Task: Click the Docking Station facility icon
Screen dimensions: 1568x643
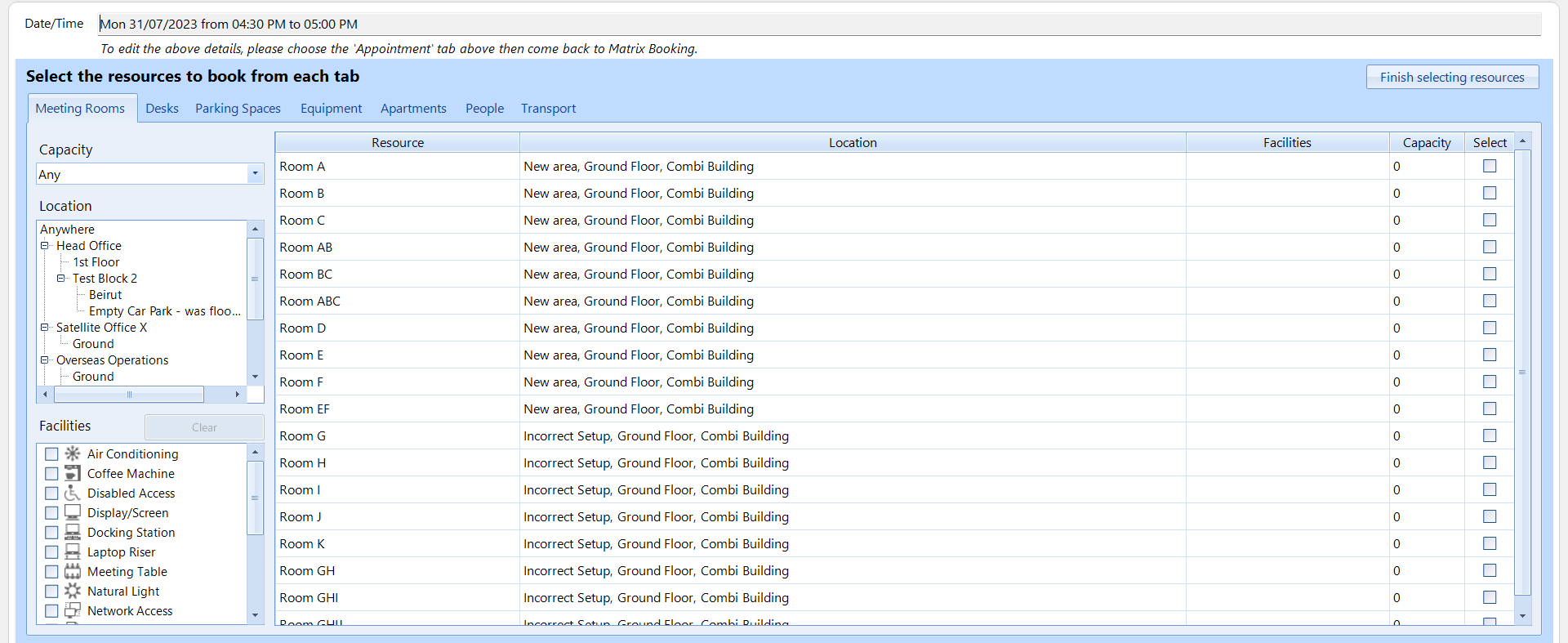Action: [x=73, y=532]
